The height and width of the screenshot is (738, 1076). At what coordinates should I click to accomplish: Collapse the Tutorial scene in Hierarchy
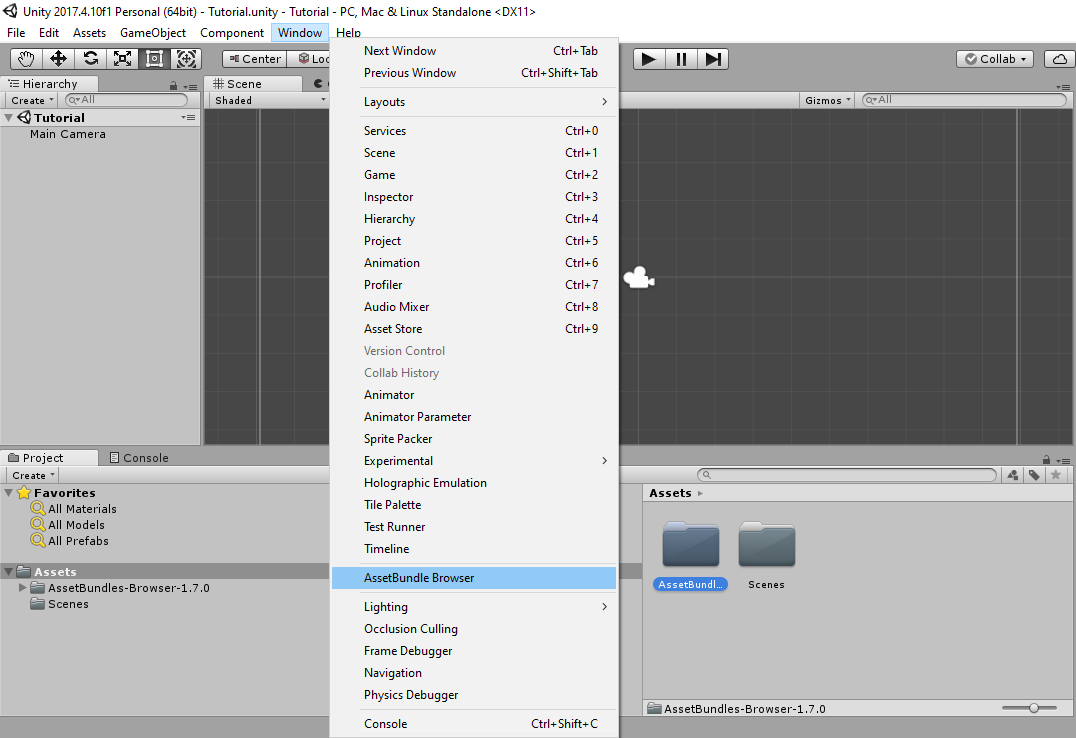click(8, 117)
